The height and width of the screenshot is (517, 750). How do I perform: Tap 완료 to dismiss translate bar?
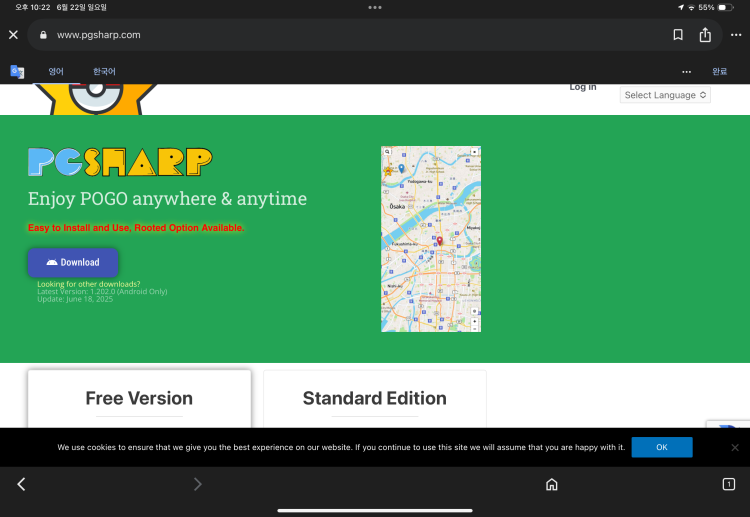point(719,72)
